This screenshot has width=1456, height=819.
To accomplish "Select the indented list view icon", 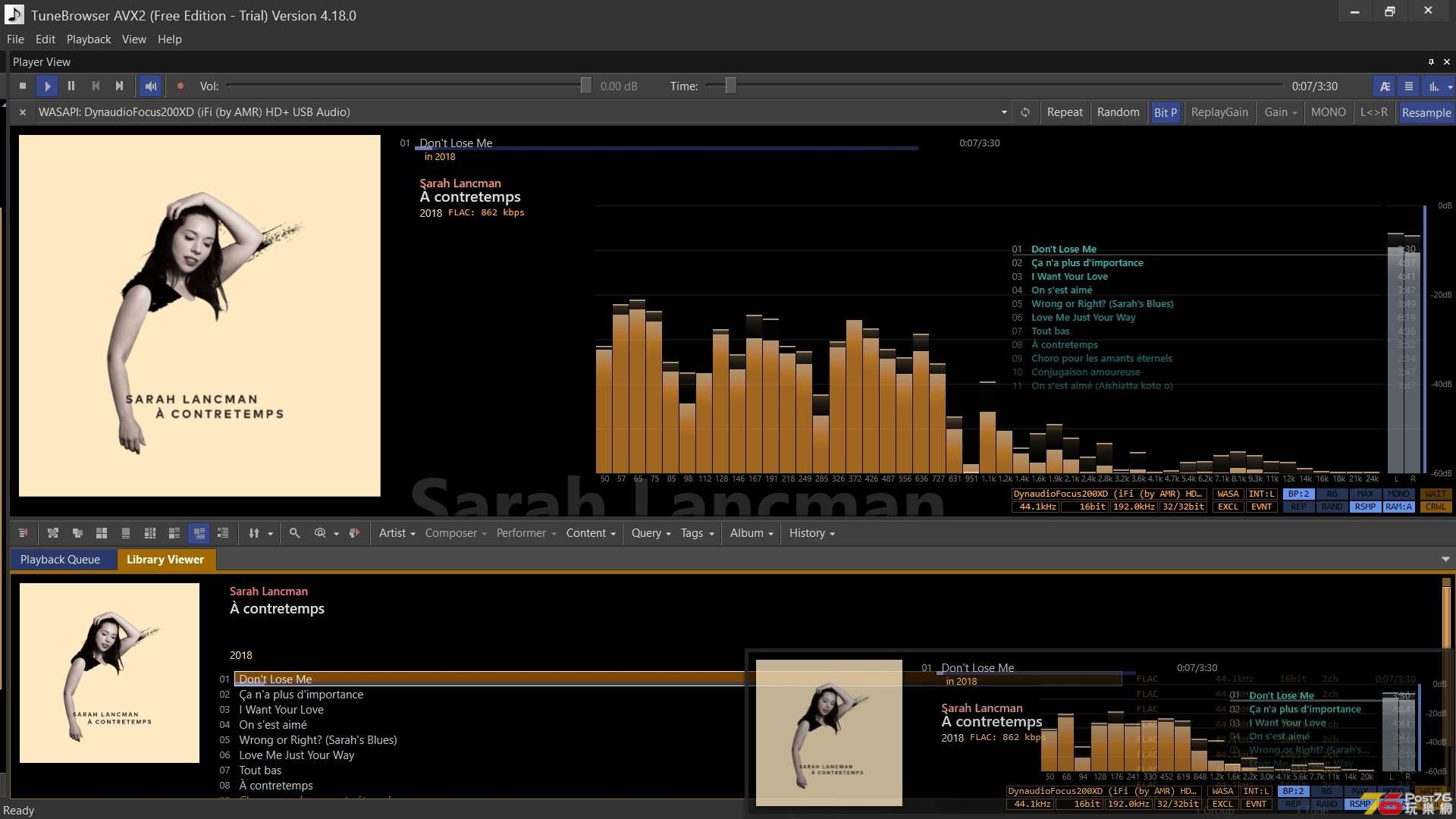I will [222, 533].
